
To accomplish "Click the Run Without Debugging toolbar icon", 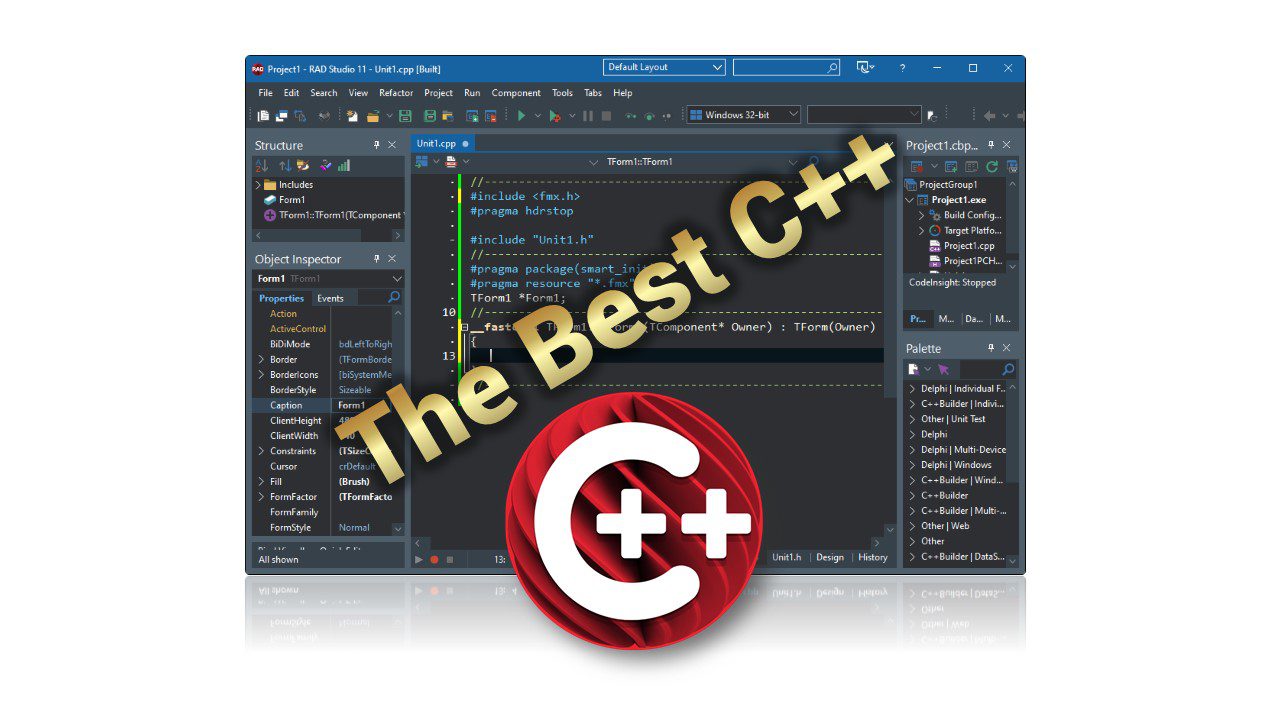I will [555, 116].
